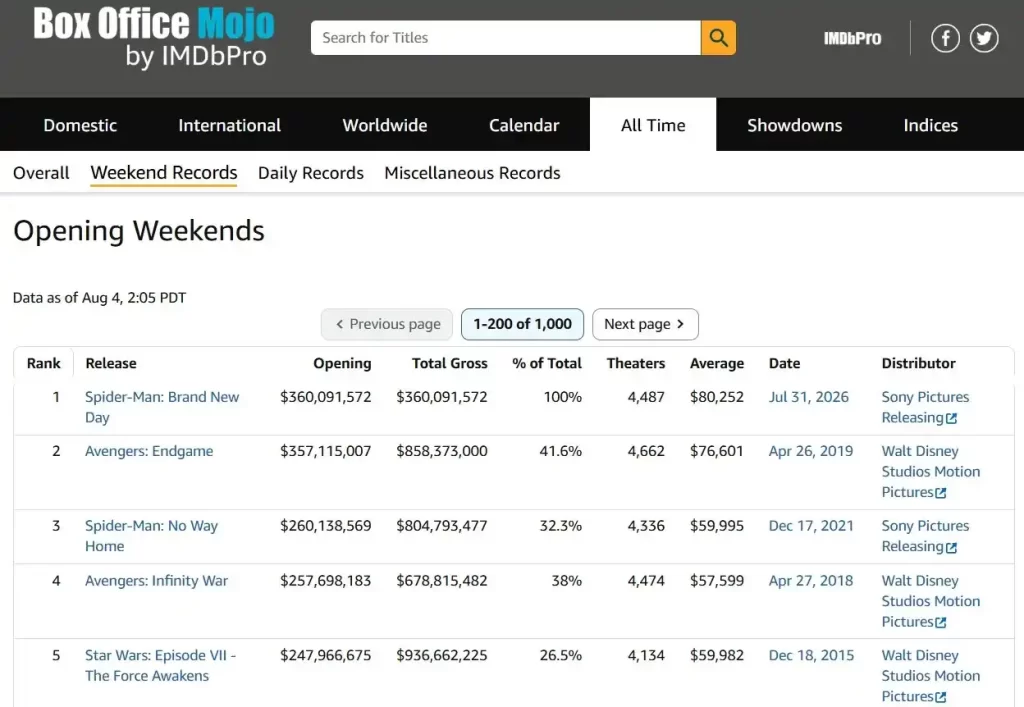Open the Jul 31, 2026 date link
1024x707 pixels.
[x=808, y=397]
